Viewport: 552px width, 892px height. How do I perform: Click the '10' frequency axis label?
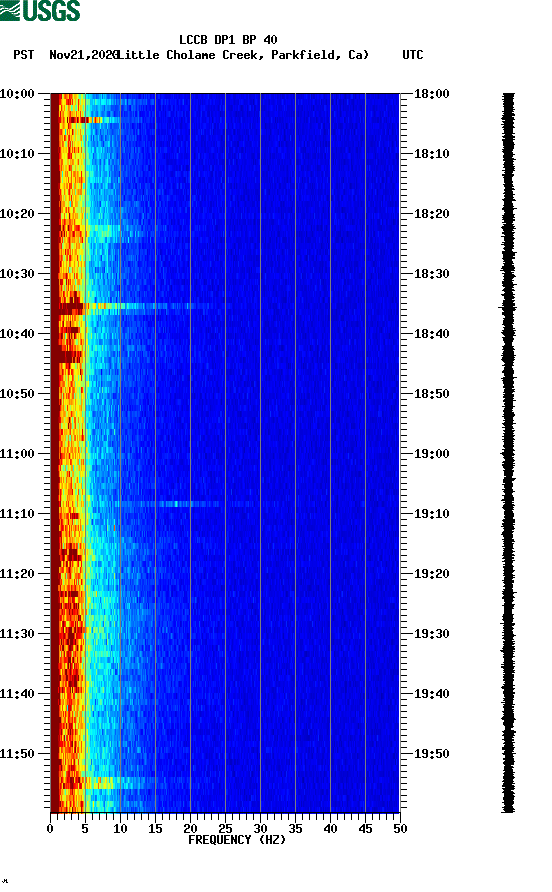click(120, 829)
